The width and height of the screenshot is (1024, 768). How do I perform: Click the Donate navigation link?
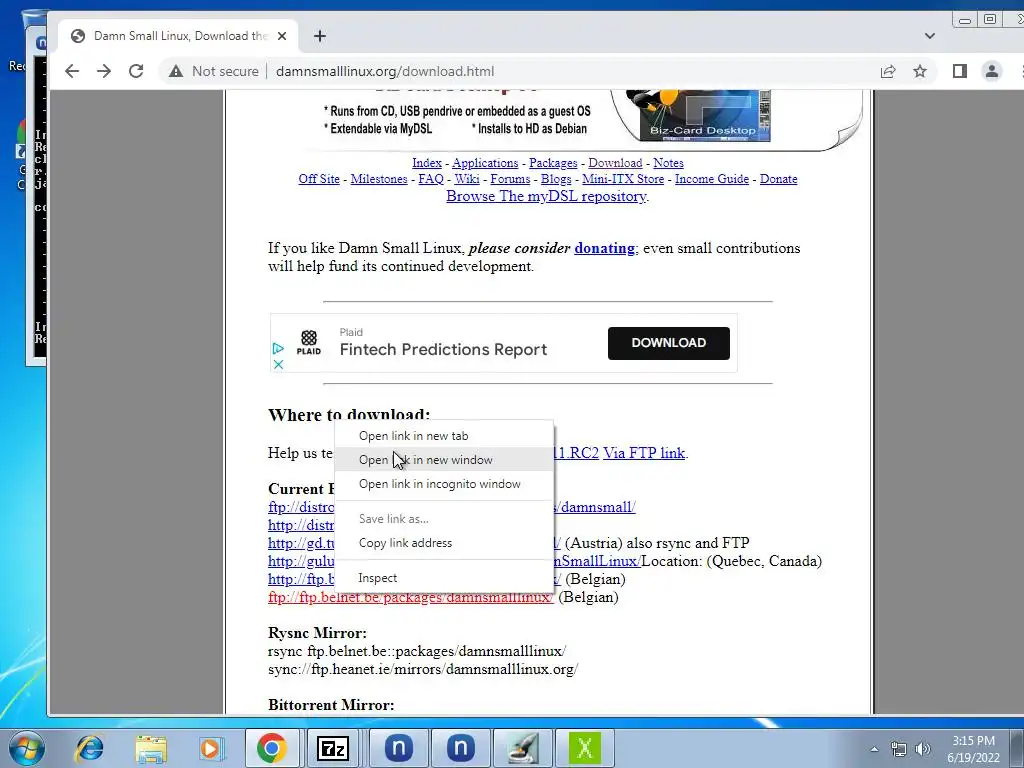pos(778,179)
